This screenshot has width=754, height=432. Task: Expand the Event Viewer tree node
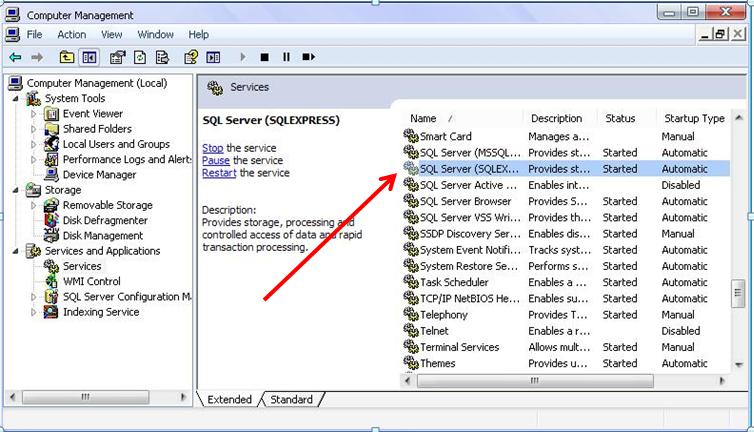(34, 115)
